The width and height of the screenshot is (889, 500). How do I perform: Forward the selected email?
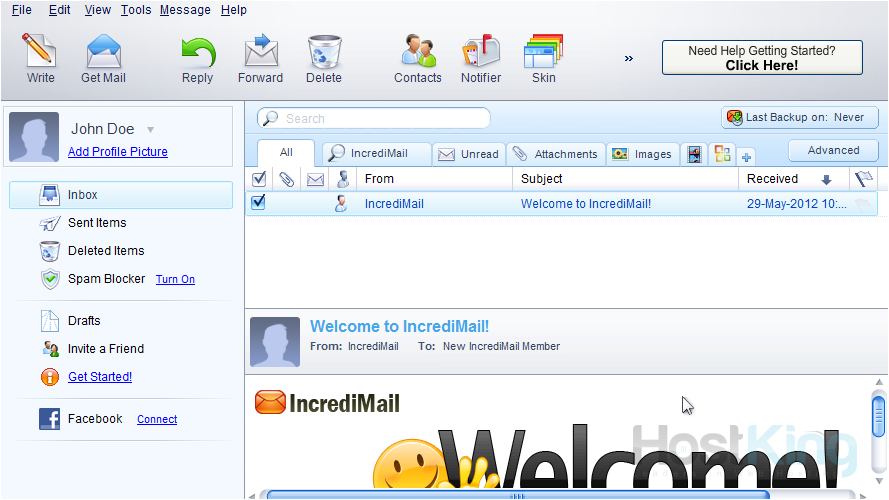(260, 59)
